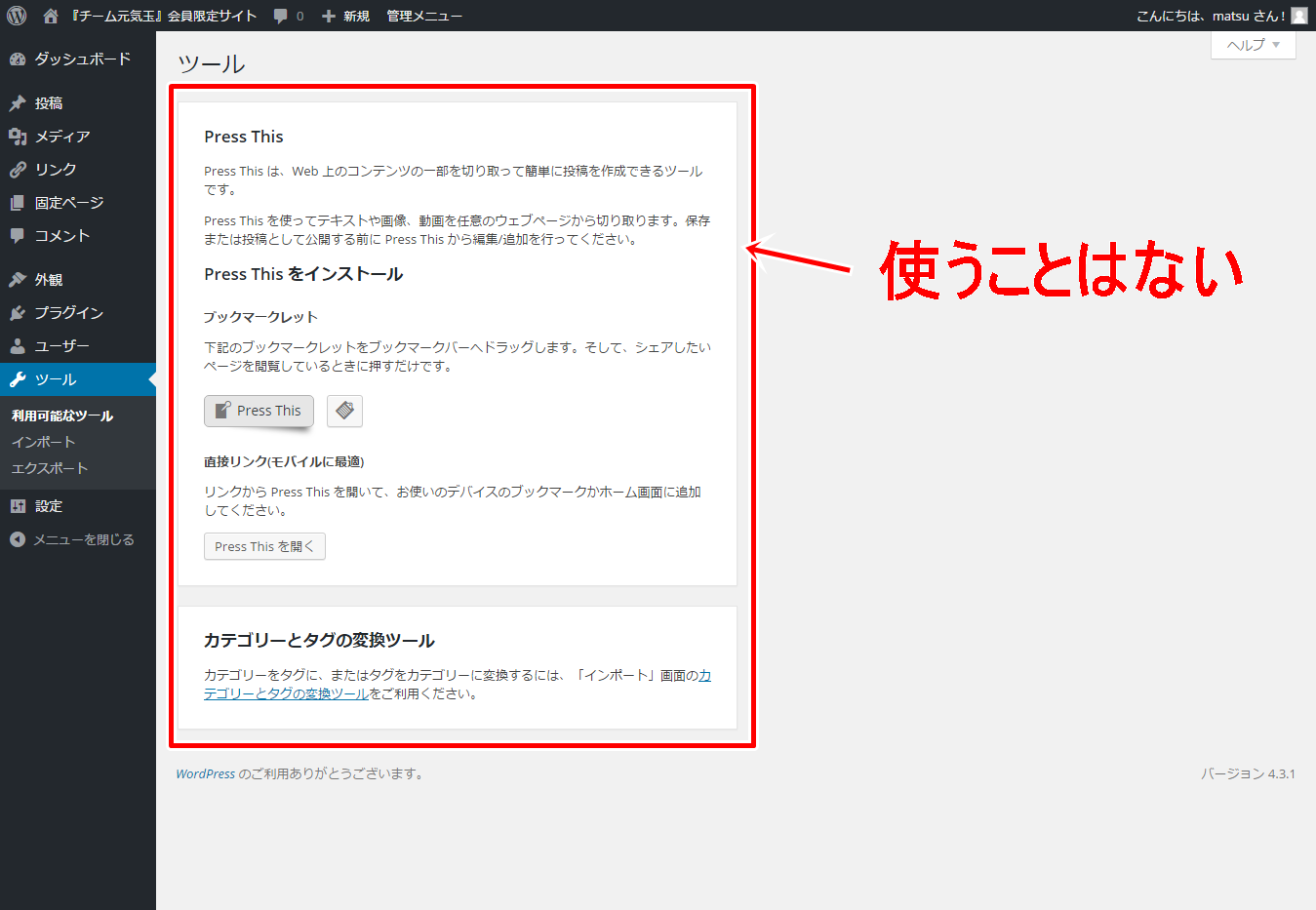Click the Press This をインストール heading

[x=303, y=274]
